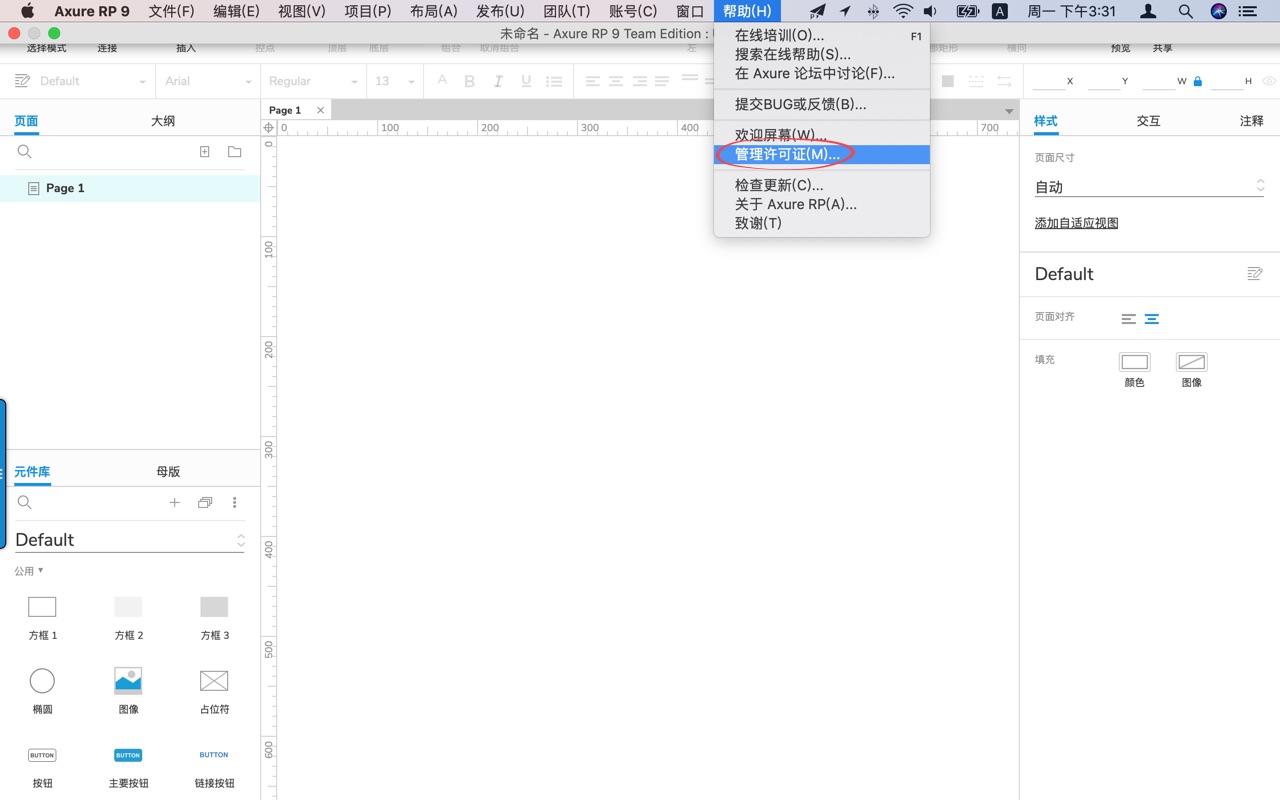
Task: Collapse the 公用 widget category
Action: (29, 571)
